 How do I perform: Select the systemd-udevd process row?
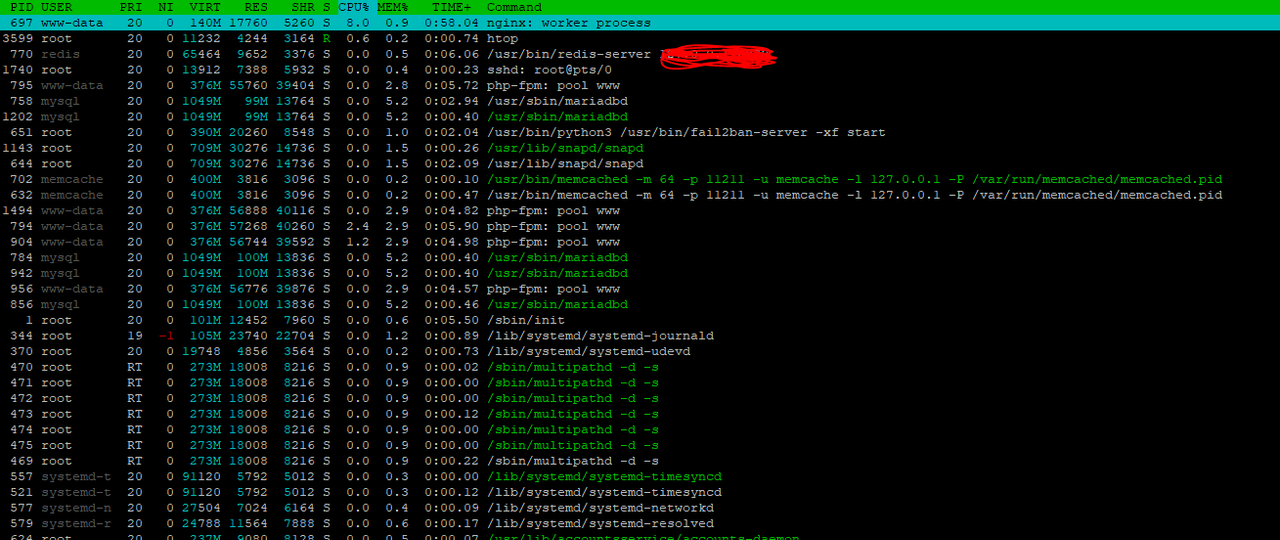(x=640, y=351)
